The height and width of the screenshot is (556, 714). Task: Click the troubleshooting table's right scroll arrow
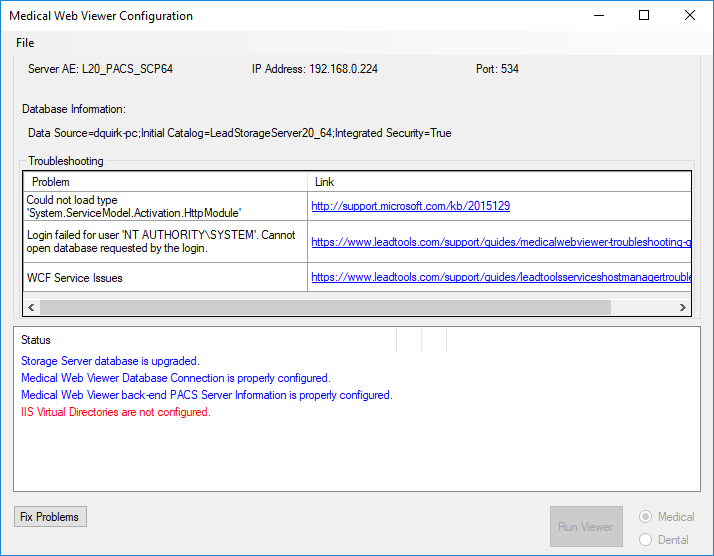pyautogui.click(x=683, y=307)
